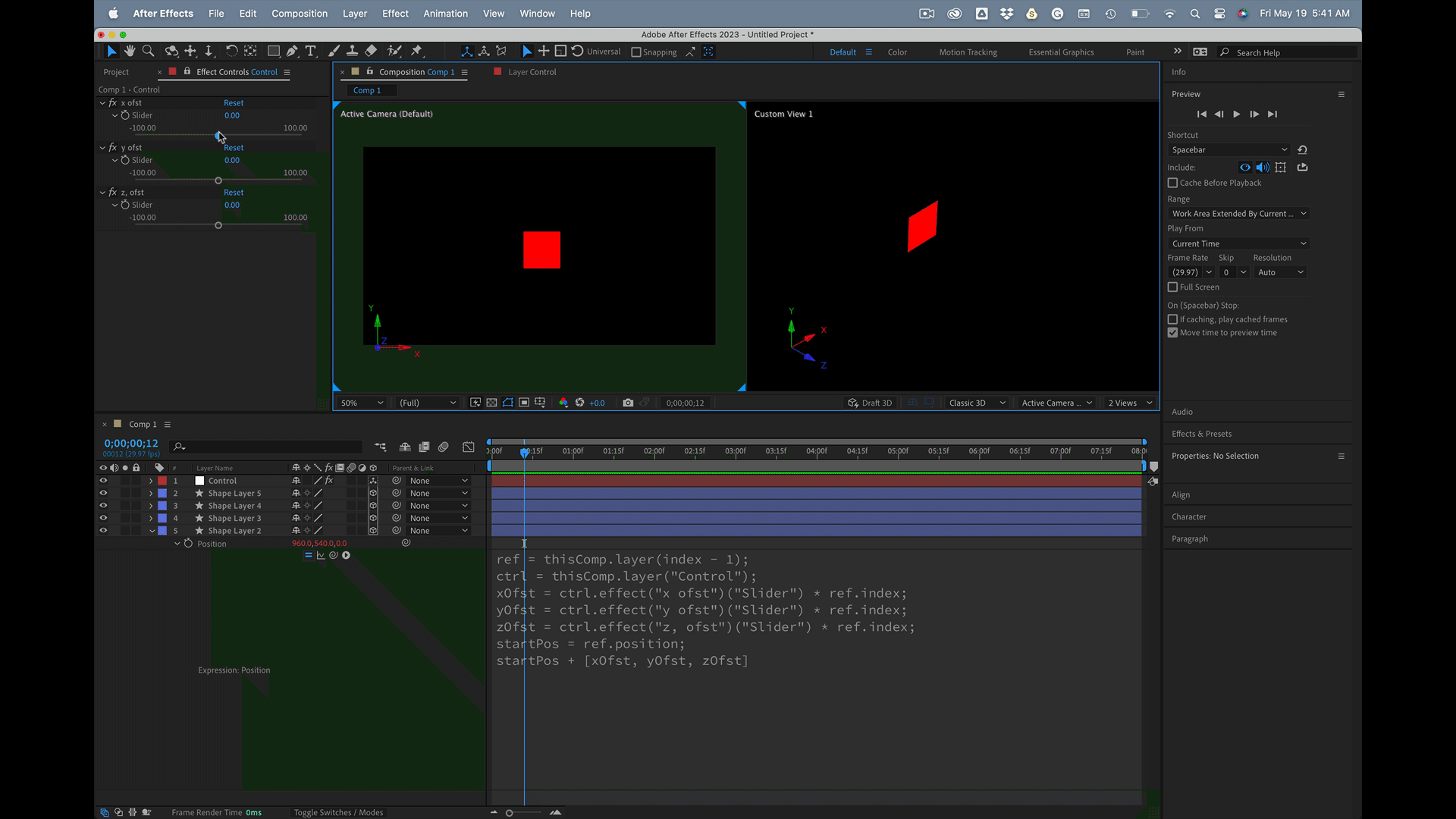Enable the Snapping checkbox
This screenshot has width=1456, height=819.
636,52
